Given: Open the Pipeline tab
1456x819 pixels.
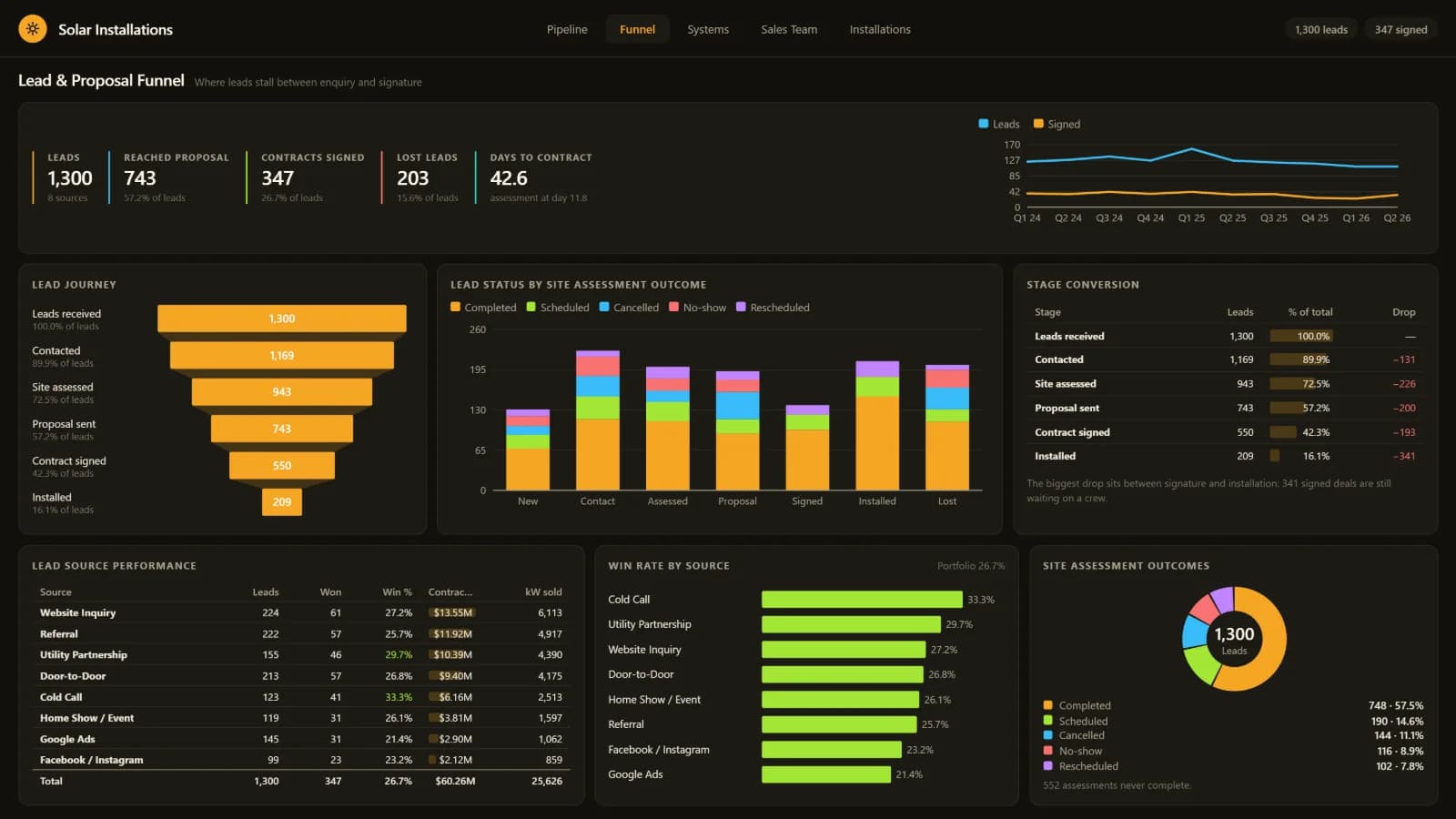Looking at the screenshot, I should 567,29.
